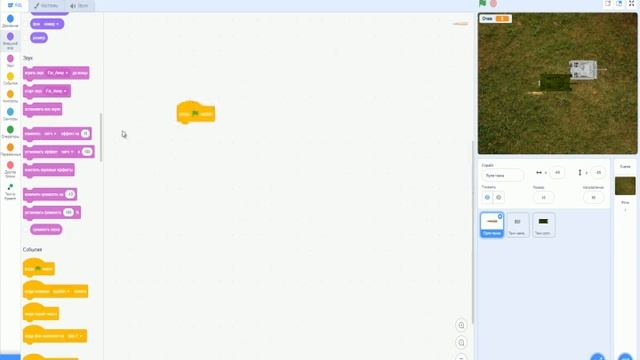This screenshot has width=640, height=360.
Task: Click the score variable monitor on stage
Action: coord(496,19)
